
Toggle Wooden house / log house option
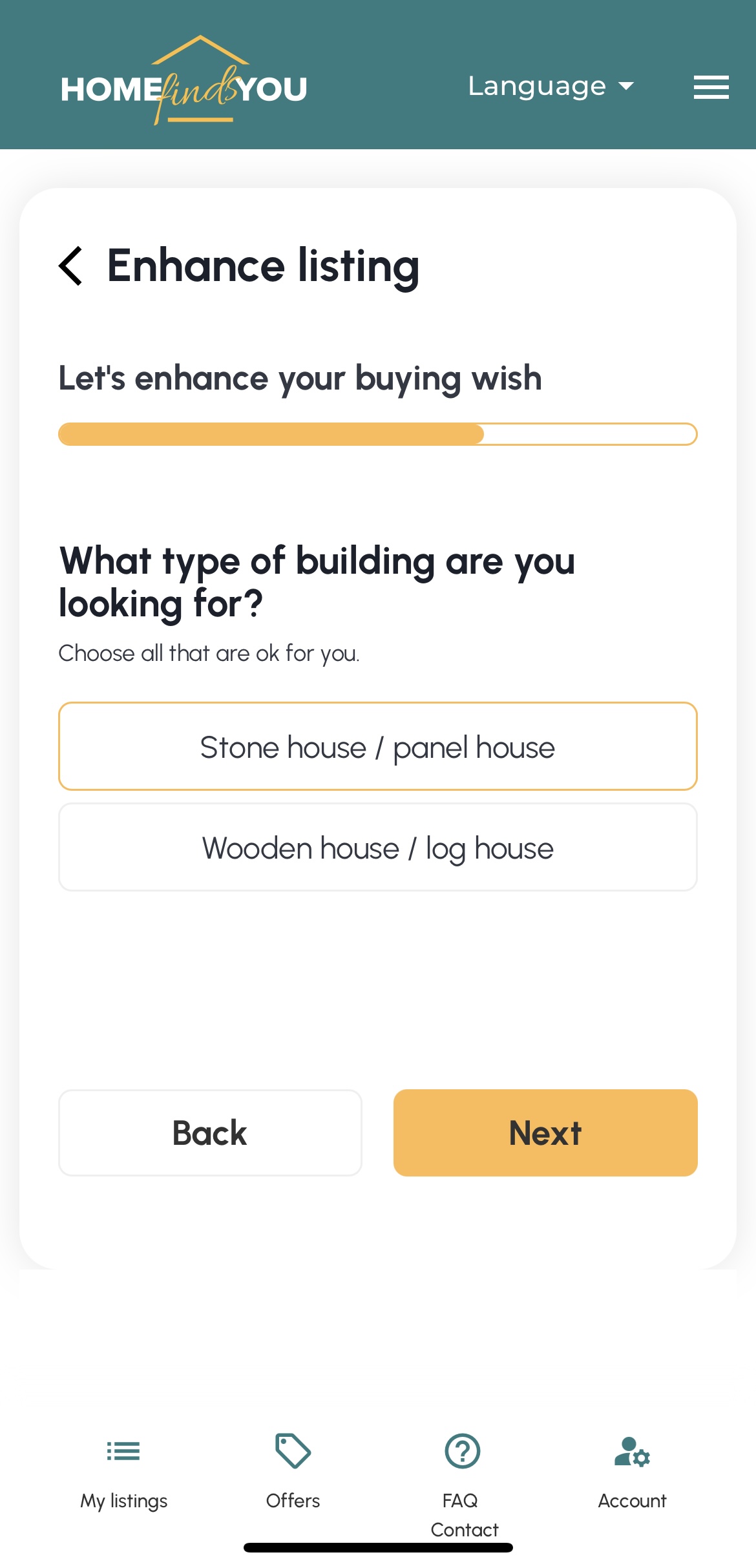[x=377, y=847]
